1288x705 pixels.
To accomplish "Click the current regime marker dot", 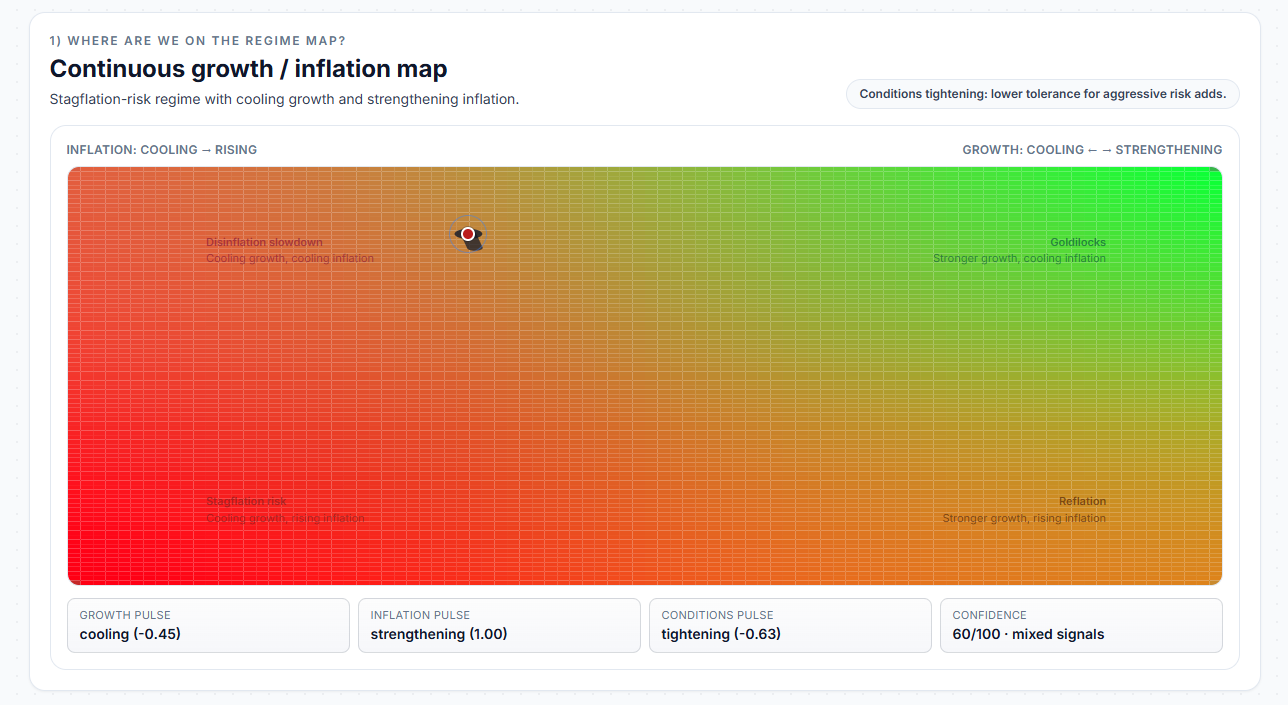I will pyautogui.click(x=467, y=234).
